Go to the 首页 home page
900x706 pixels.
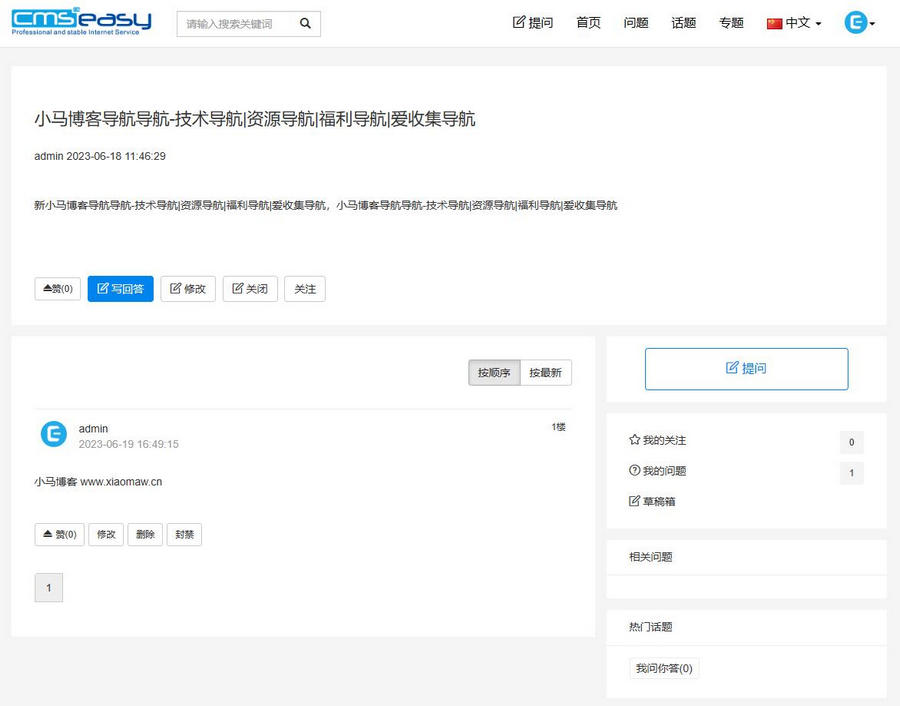(588, 23)
